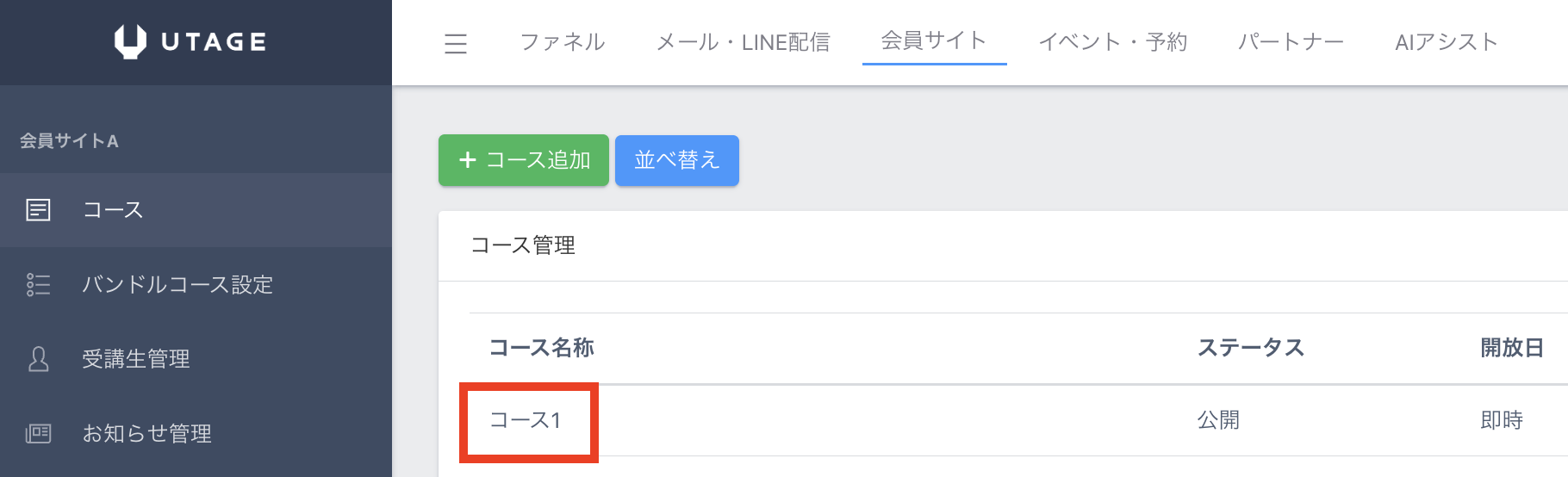The image size is (1568, 477).
Task: Click the 受講生管理 person icon
Action: point(39,359)
